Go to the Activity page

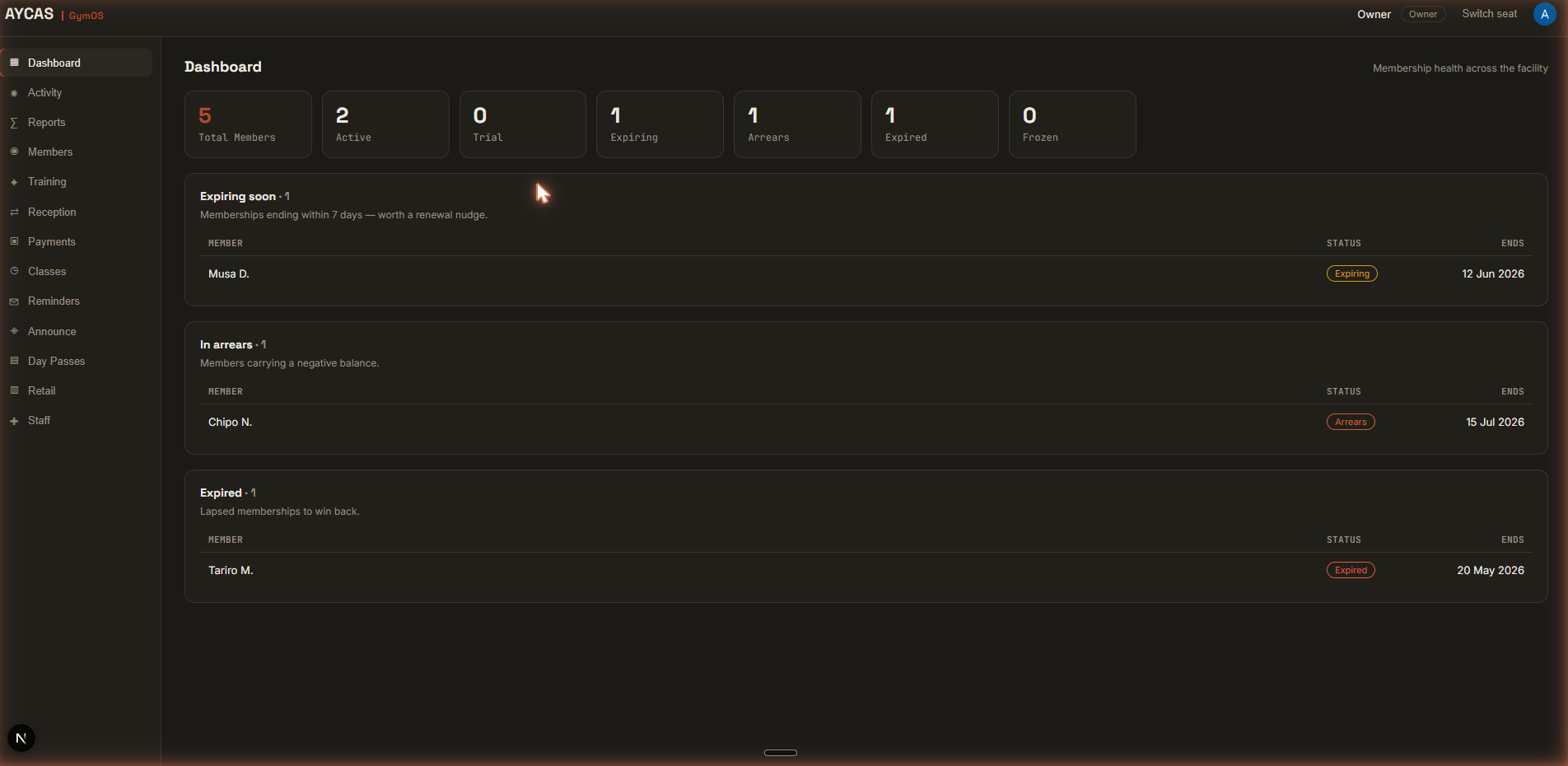(77, 92)
